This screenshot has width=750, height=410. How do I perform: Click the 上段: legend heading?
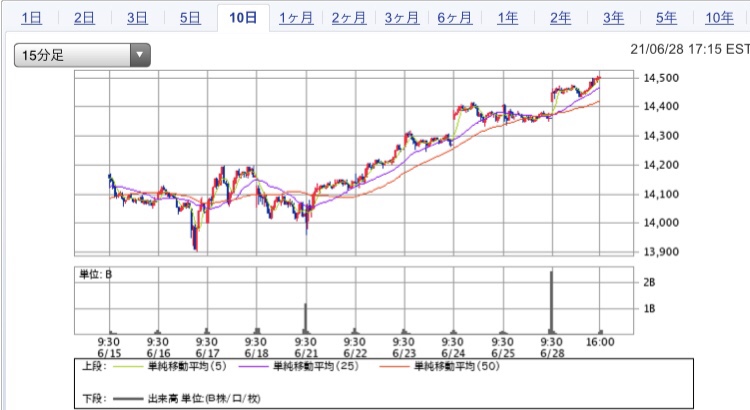[94, 366]
